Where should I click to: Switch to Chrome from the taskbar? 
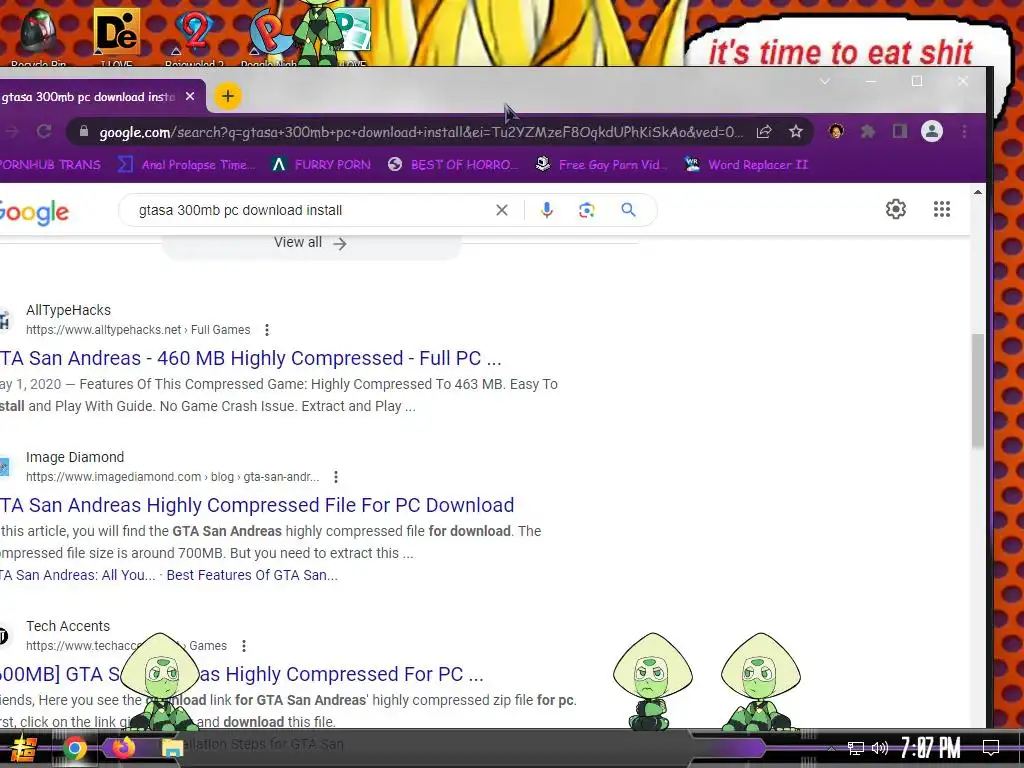click(74, 748)
